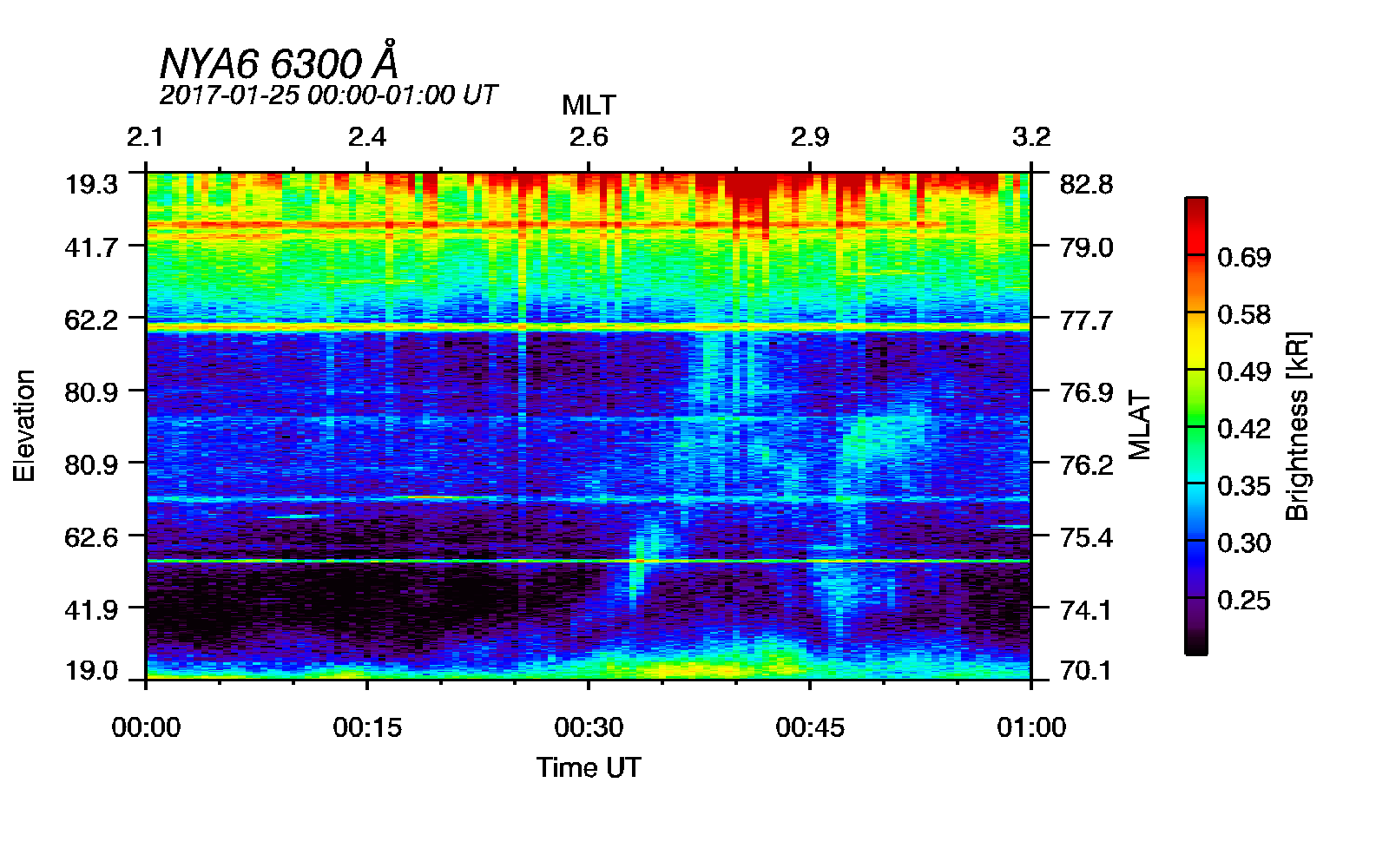Select the 76.2 MLAT tick label
The image size is (1389, 868).
click(1086, 465)
